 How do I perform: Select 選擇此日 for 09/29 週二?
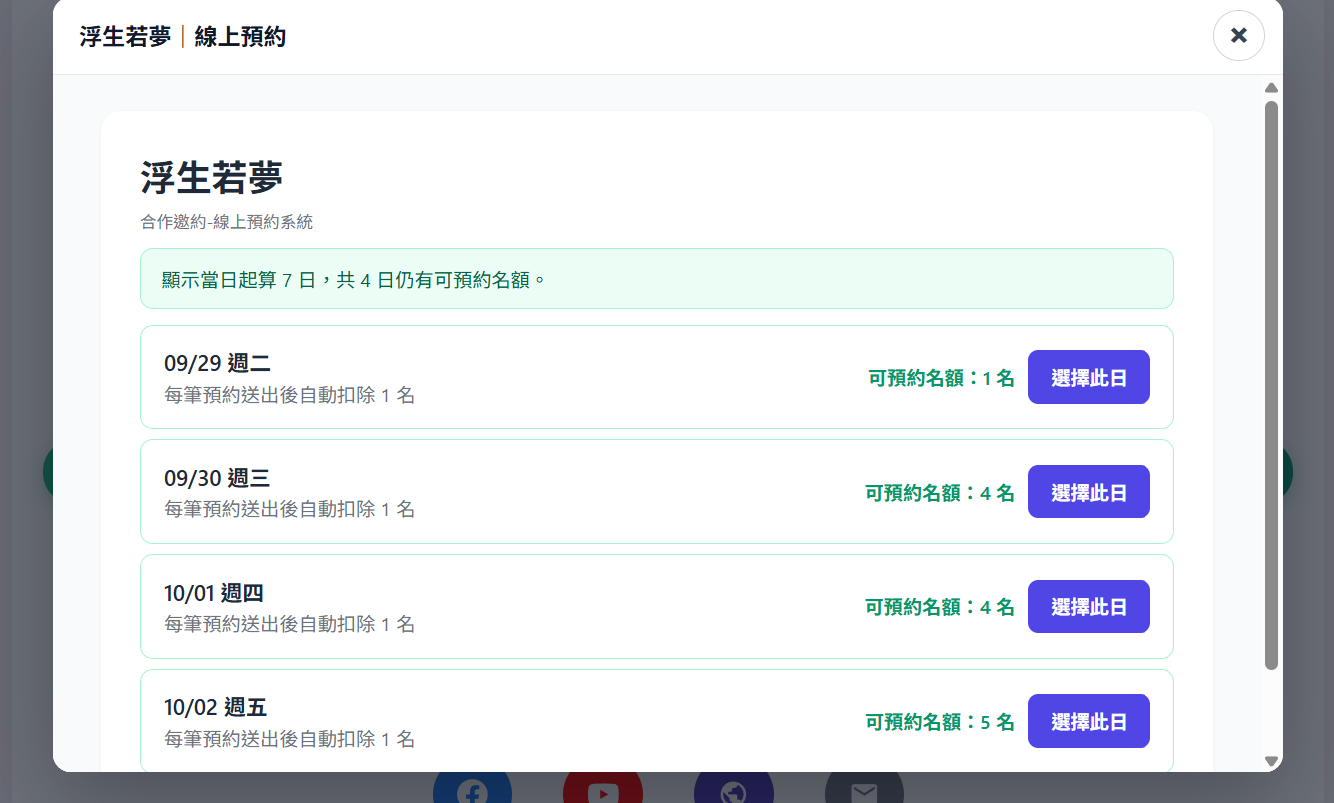pyautogui.click(x=1089, y=377)
